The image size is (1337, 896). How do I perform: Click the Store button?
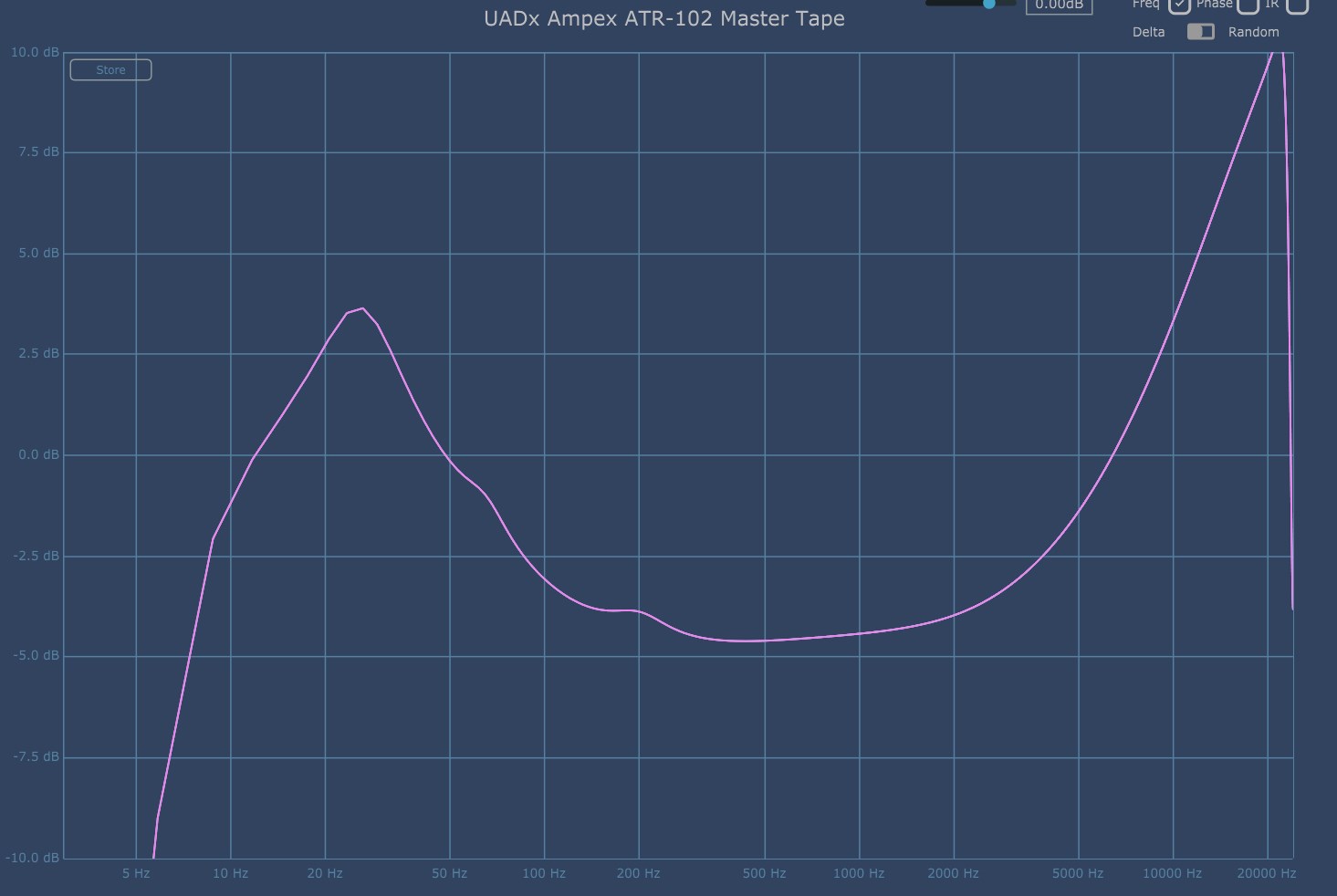110,70
